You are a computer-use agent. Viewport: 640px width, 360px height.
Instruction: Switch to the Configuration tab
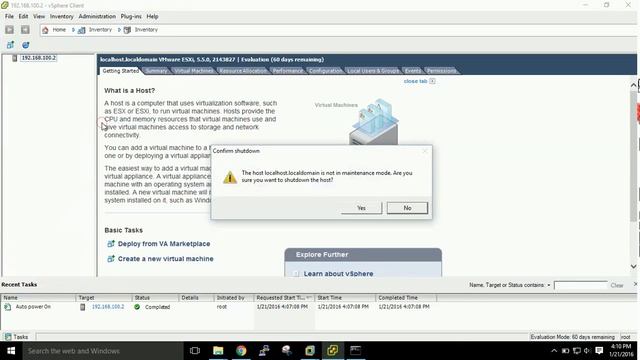tap(325, 71)
